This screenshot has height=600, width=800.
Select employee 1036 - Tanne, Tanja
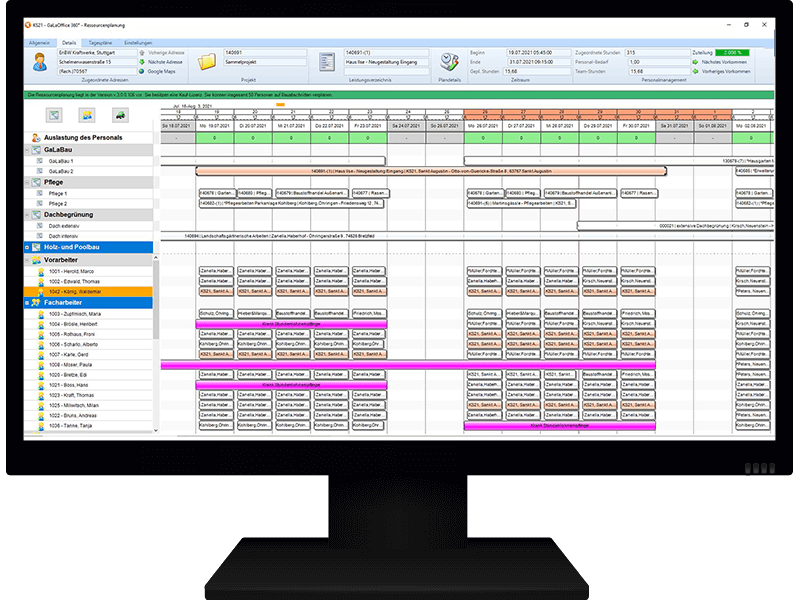pos(88,426)
